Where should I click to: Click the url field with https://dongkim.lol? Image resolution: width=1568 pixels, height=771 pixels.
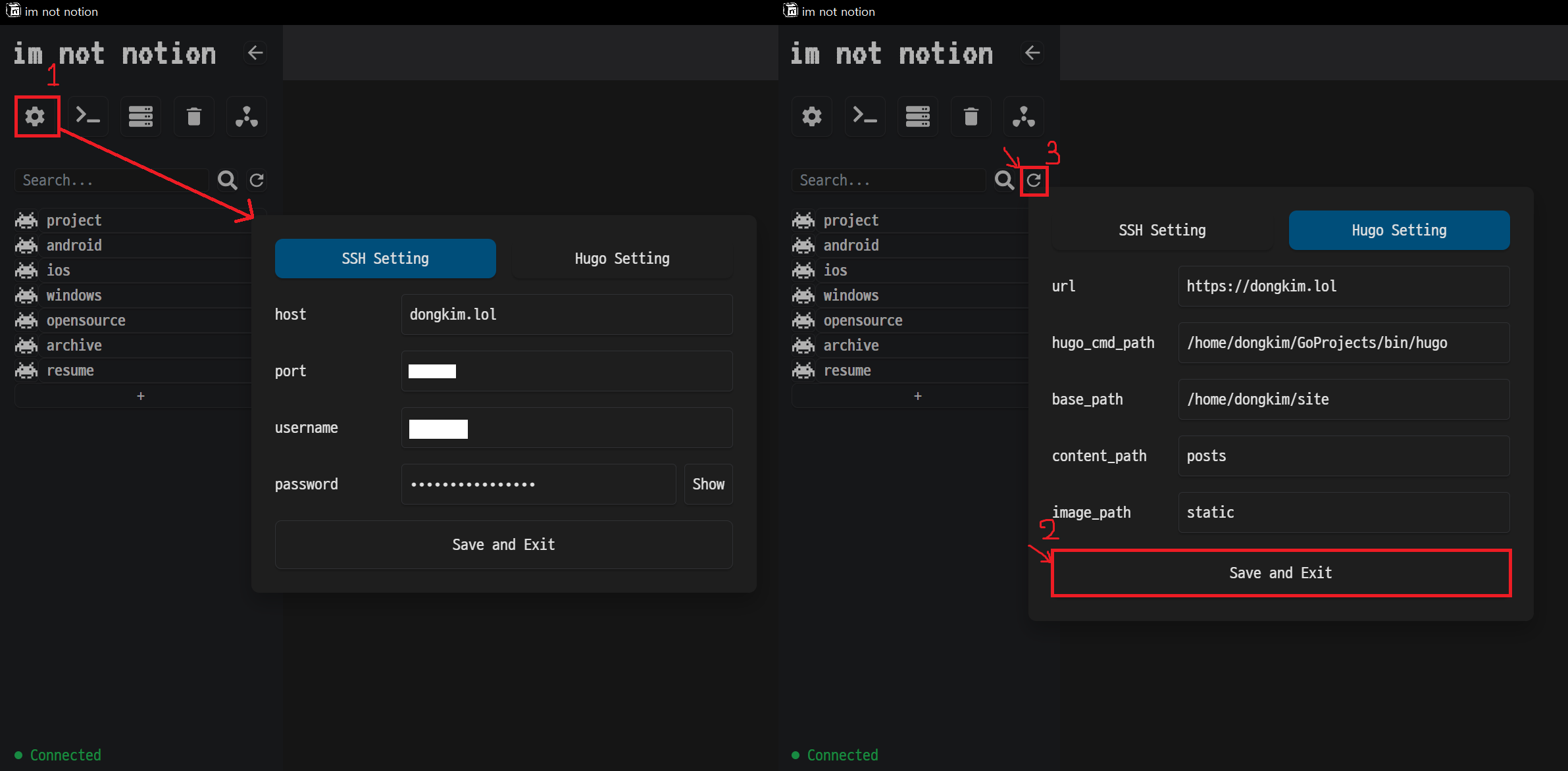[1343, 286]
